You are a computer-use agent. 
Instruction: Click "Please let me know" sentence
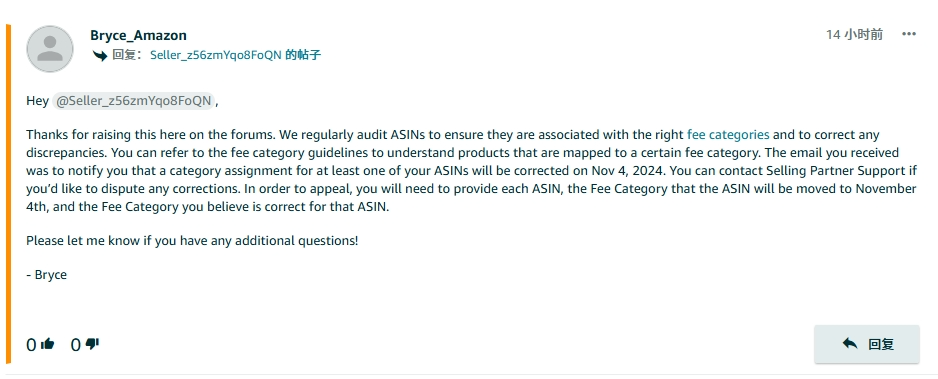tap(192, 241)
